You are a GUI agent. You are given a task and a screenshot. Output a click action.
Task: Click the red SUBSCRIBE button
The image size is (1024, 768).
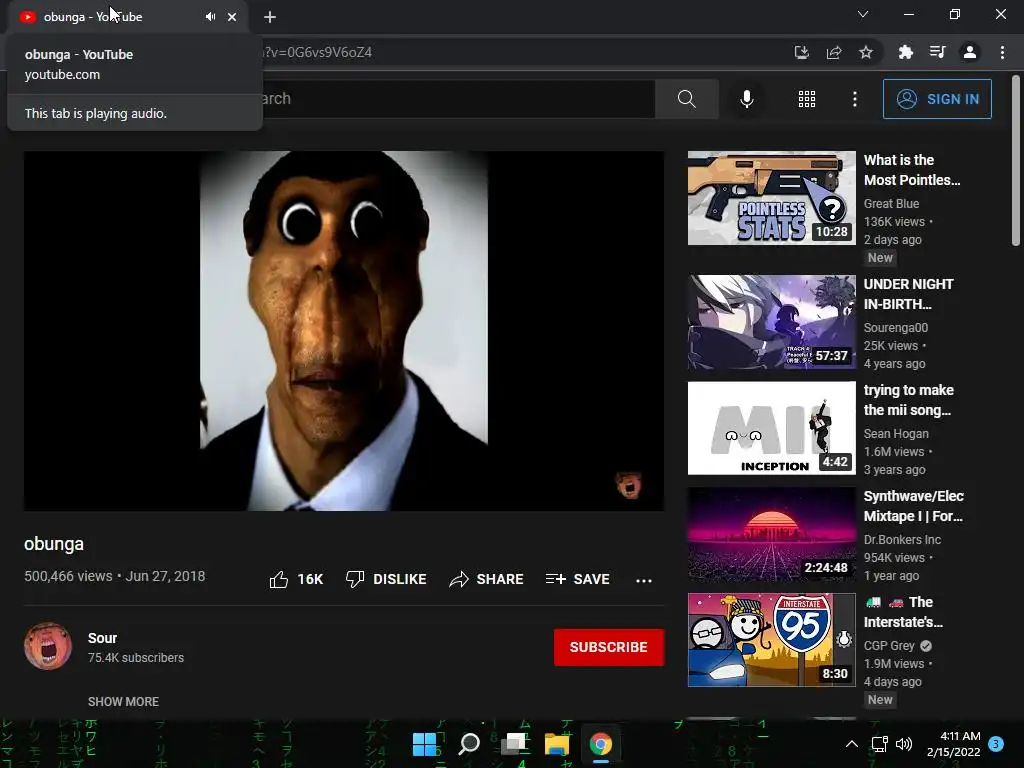coord(609,647)
